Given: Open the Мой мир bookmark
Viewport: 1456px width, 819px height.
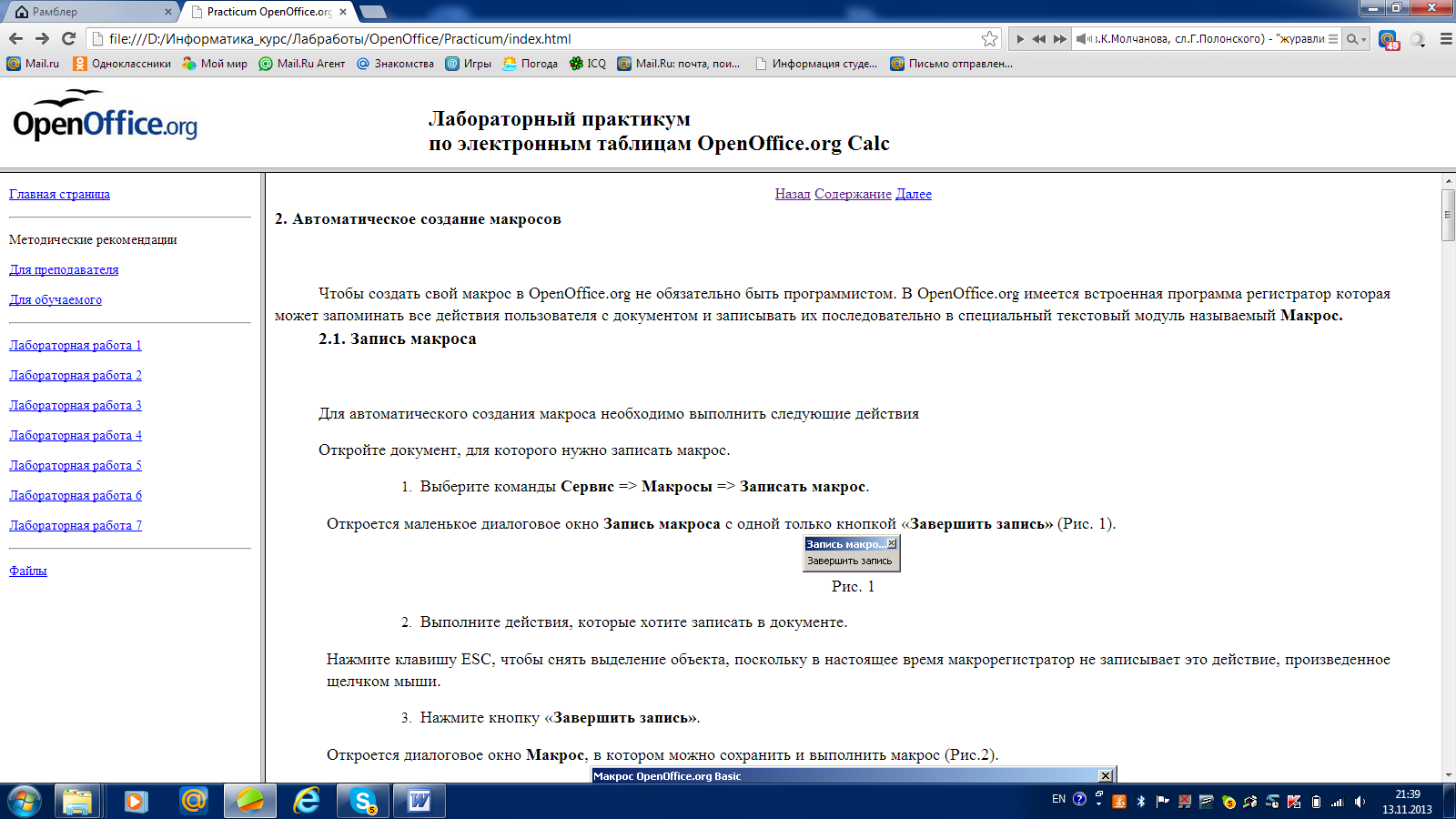Looking at the screenshot, I should point(215,64).
